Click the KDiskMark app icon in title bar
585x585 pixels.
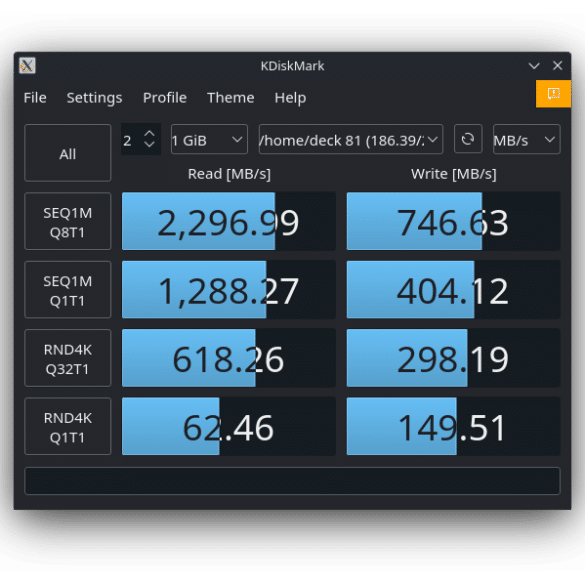[27, 66]
